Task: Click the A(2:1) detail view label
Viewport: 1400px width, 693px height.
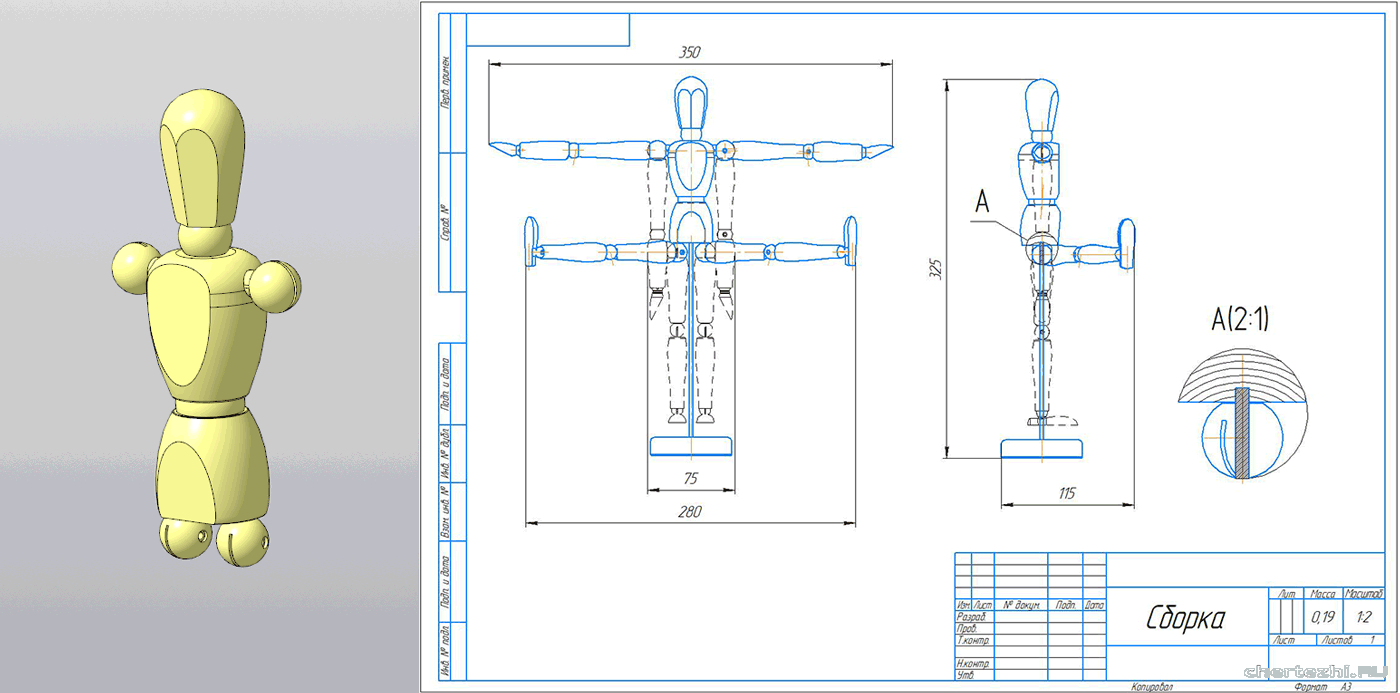Action: pos(1243,320)
